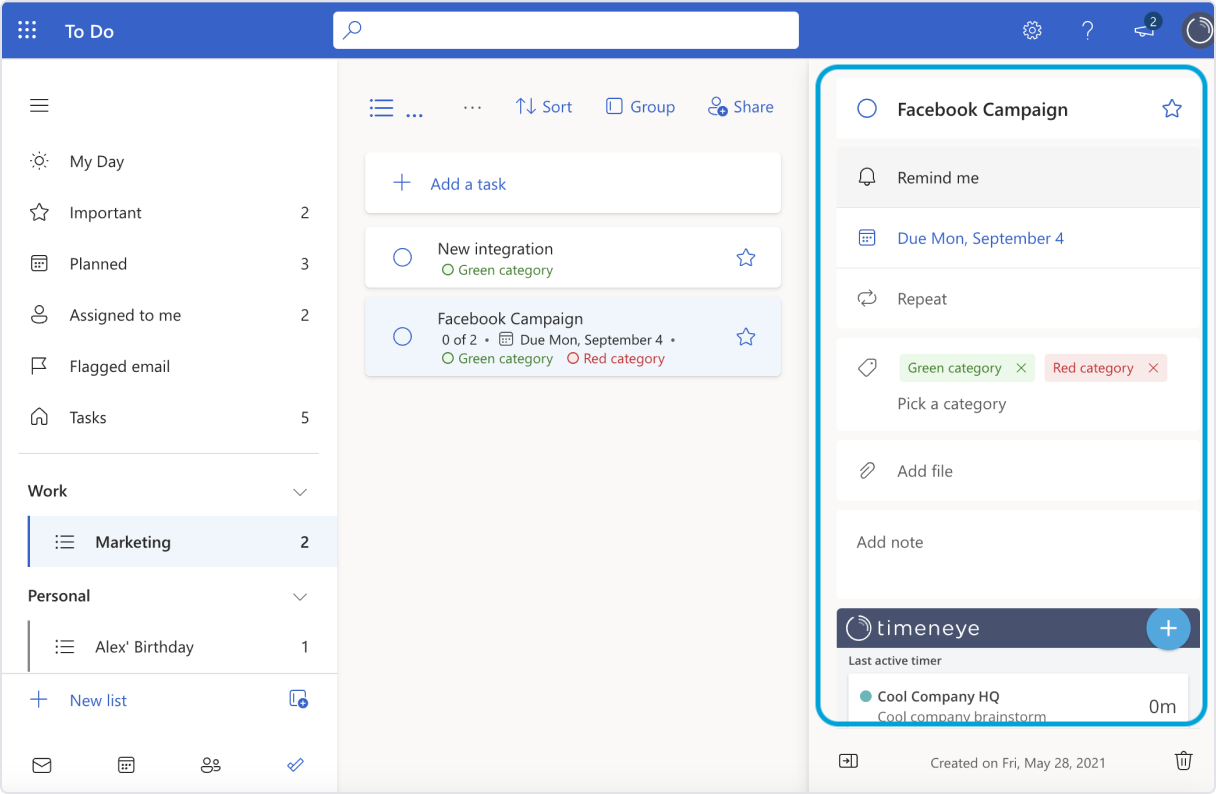Image resolution: width=1216 pixels, height=794 pixels.
Task: Collapse the Personal list group
Action: 300,596
